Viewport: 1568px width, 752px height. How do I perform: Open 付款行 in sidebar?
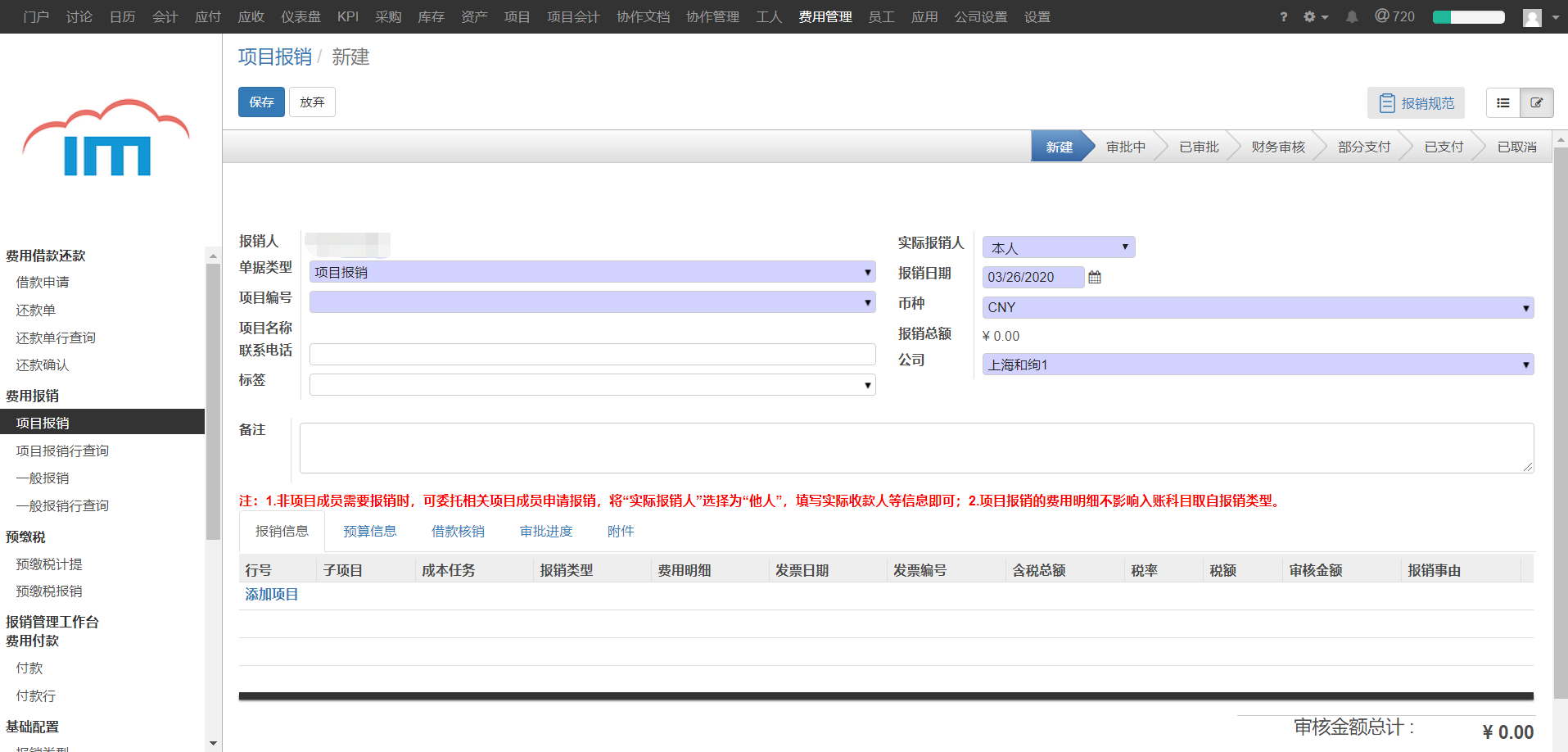tap(36, 696)
